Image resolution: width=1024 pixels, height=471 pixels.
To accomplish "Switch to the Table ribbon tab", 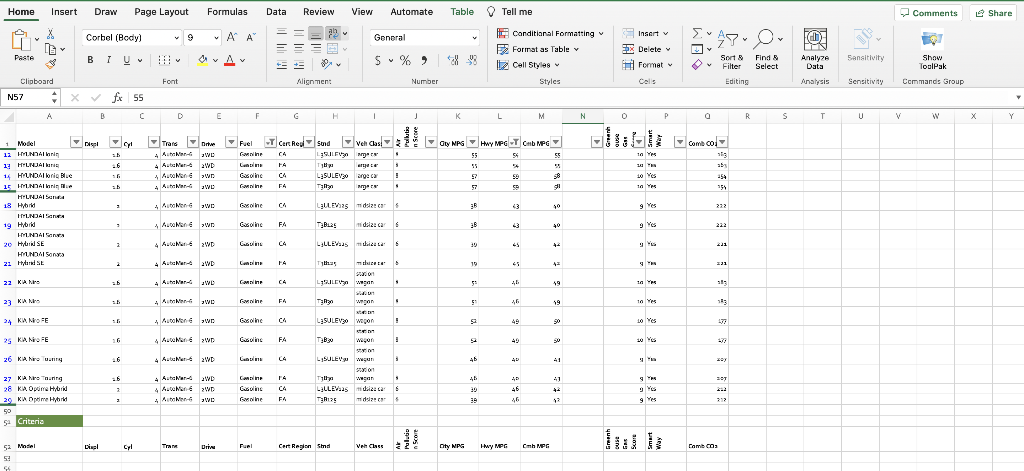I will pos(462,12).
